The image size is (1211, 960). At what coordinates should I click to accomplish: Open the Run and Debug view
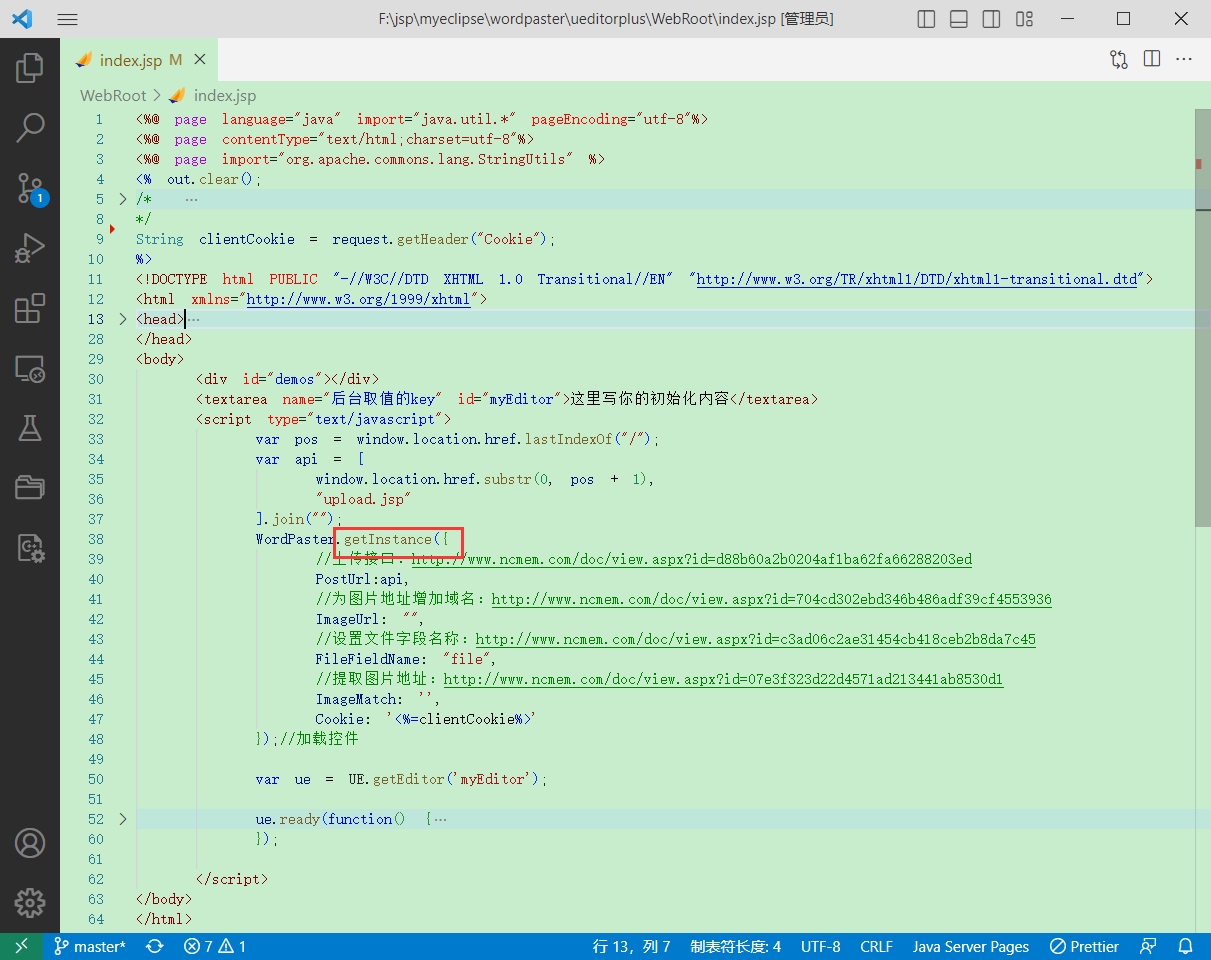point(30,248)
